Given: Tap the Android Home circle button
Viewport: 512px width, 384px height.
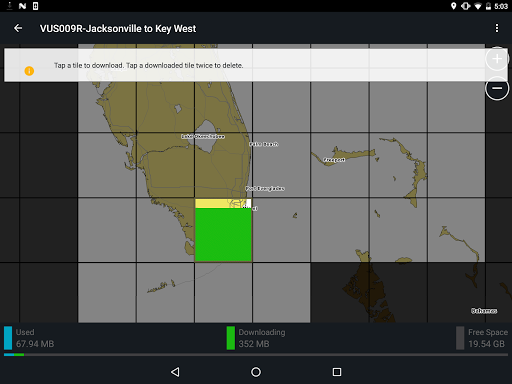Looking at the screenshot, I should (x=256, y=372).
